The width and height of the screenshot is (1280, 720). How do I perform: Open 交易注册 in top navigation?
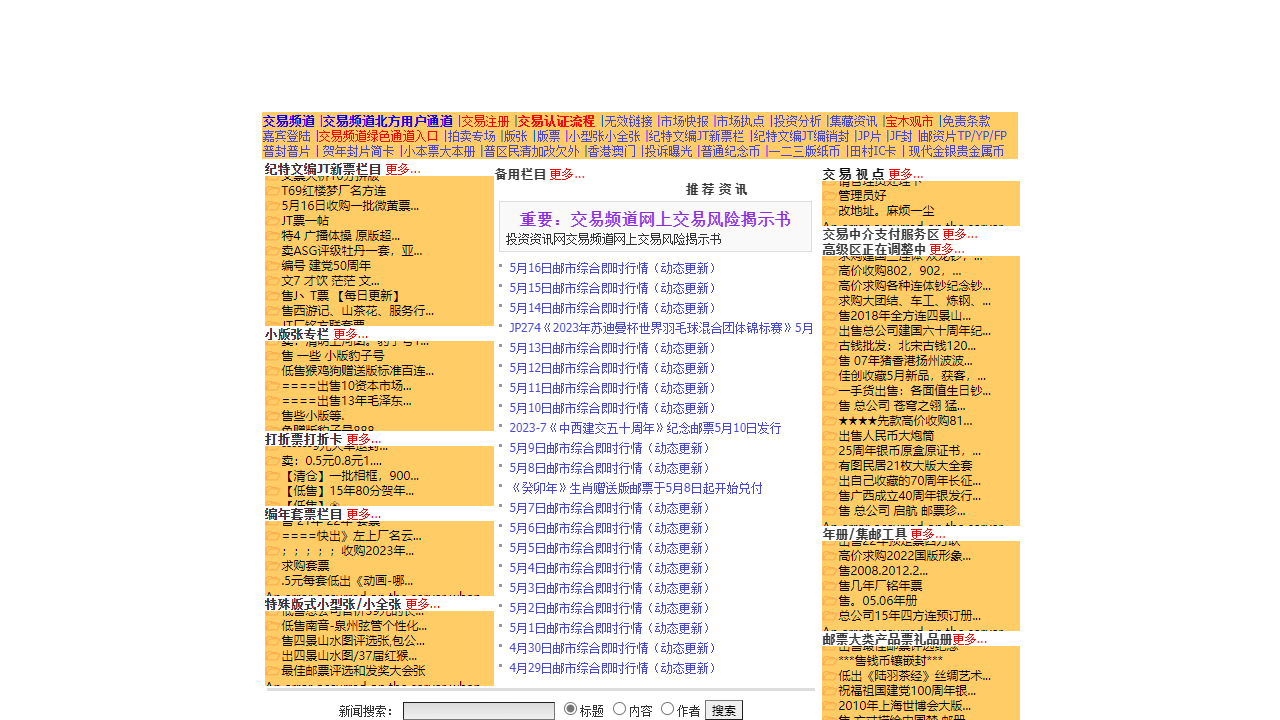pos(485,121)
